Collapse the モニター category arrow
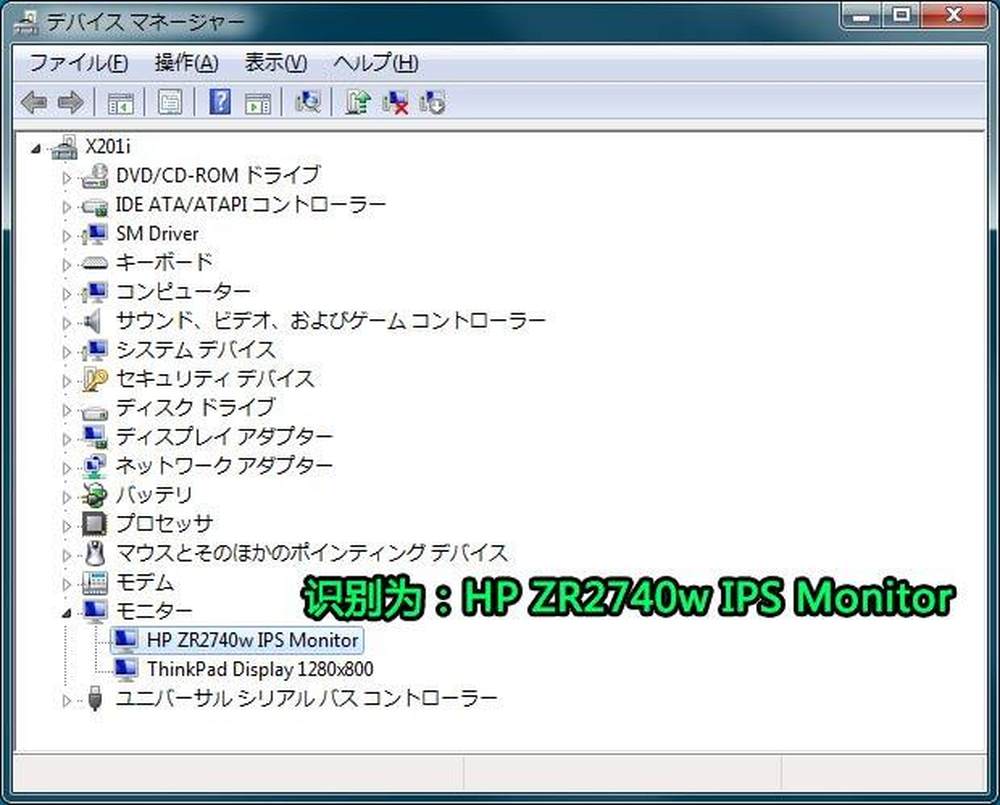 pos(66,613)
